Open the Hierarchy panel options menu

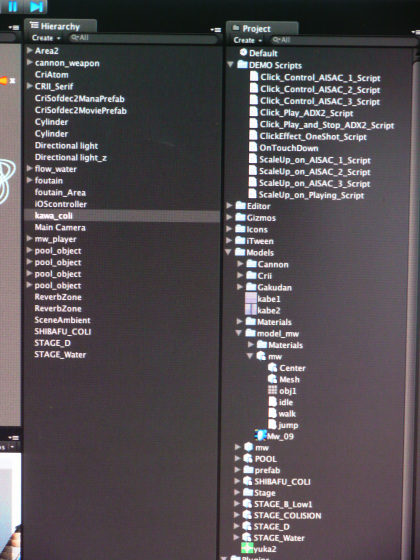pyautogui.click(x=215, y=30)
